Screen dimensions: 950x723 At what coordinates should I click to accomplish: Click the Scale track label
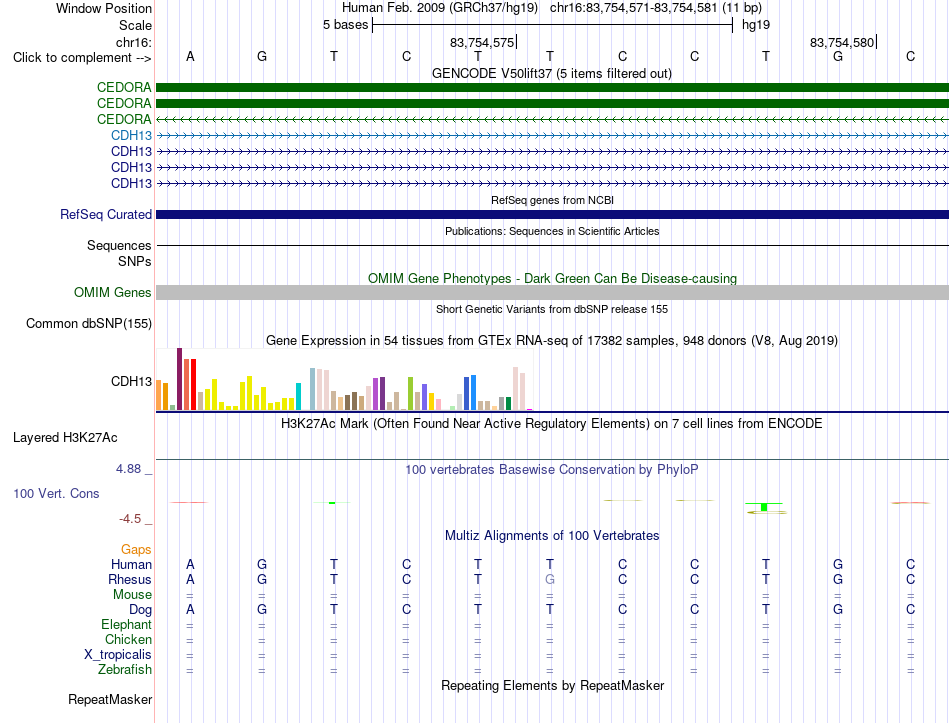(135, 25)
